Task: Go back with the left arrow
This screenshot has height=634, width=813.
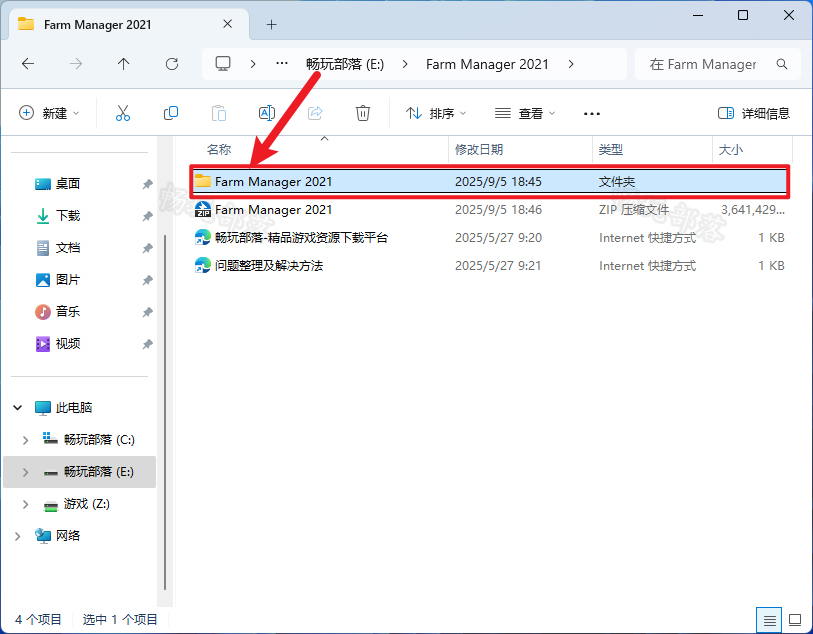Action: point(28,64)
